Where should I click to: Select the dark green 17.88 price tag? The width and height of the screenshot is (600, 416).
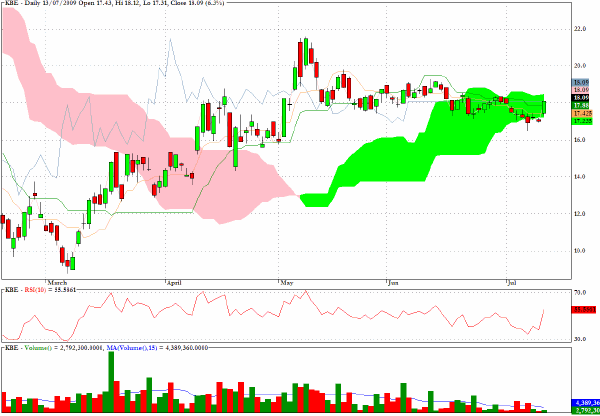(x=581, y=105)
